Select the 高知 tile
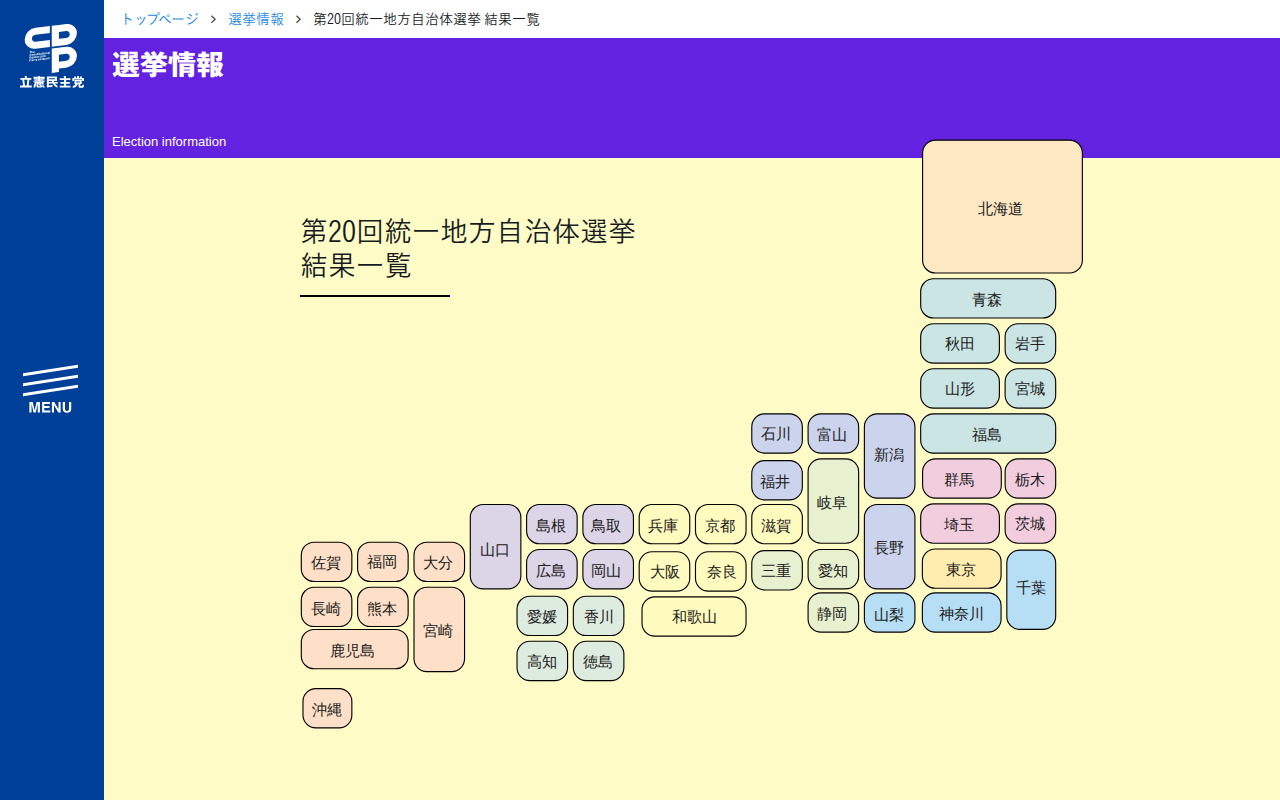This screenshot has width=1280, height=800. coord(542,661)
